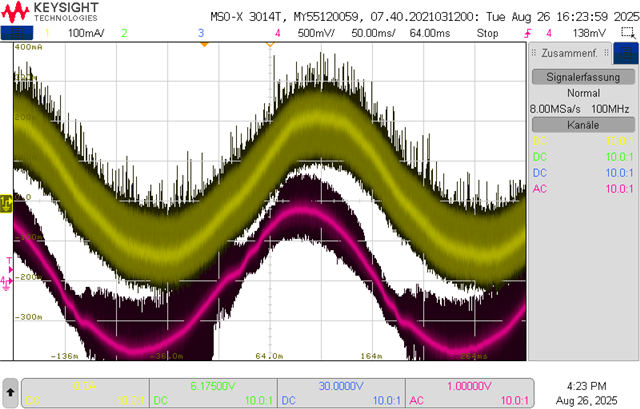This screenshot has width=640, height=409.
Task: Click the channel 4 ground level marker
Action: [6, 283]
